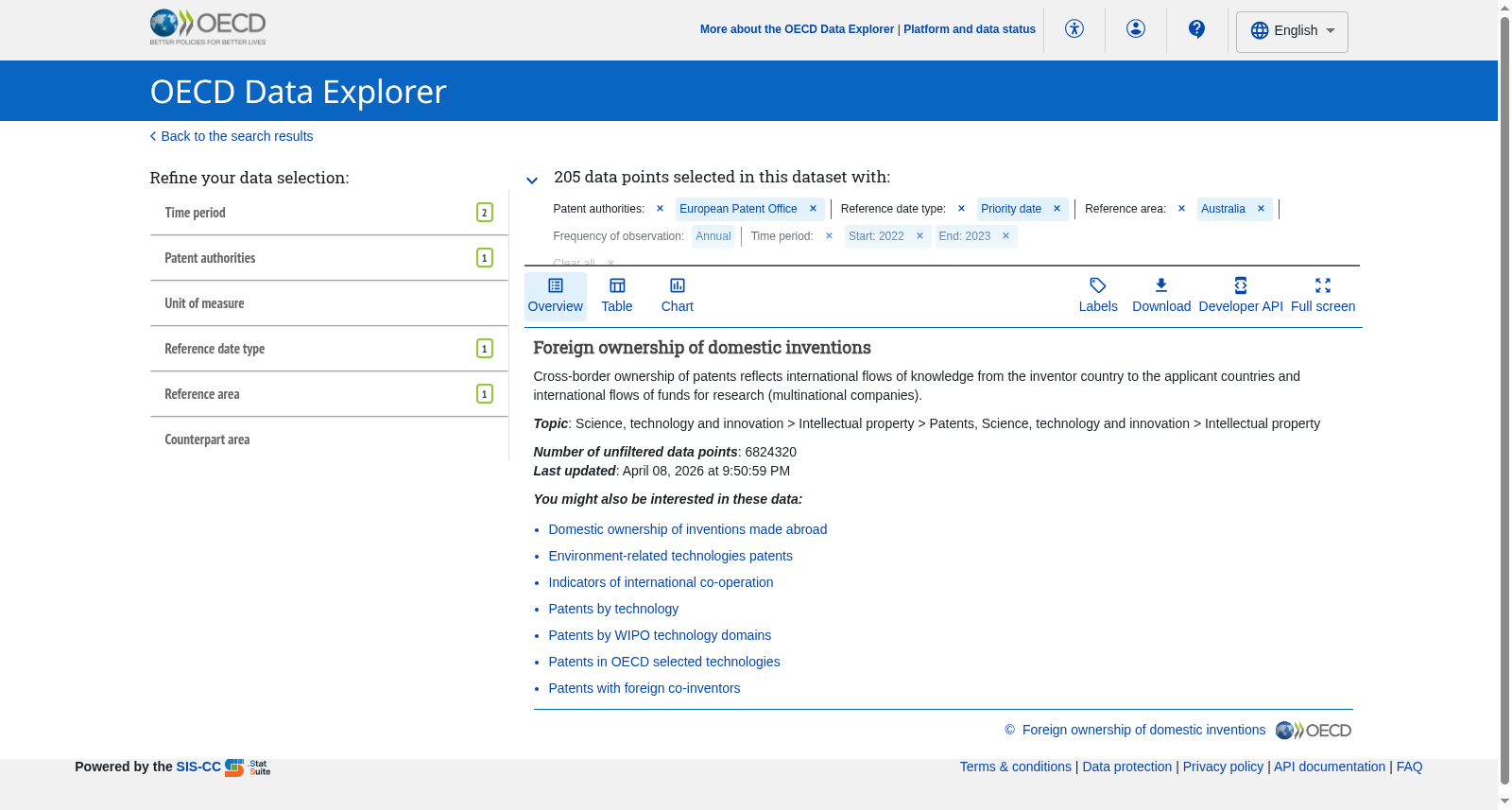
Task: Open Indicators of international co-operation
Action: pyautogui.click(x=661, y=582)
